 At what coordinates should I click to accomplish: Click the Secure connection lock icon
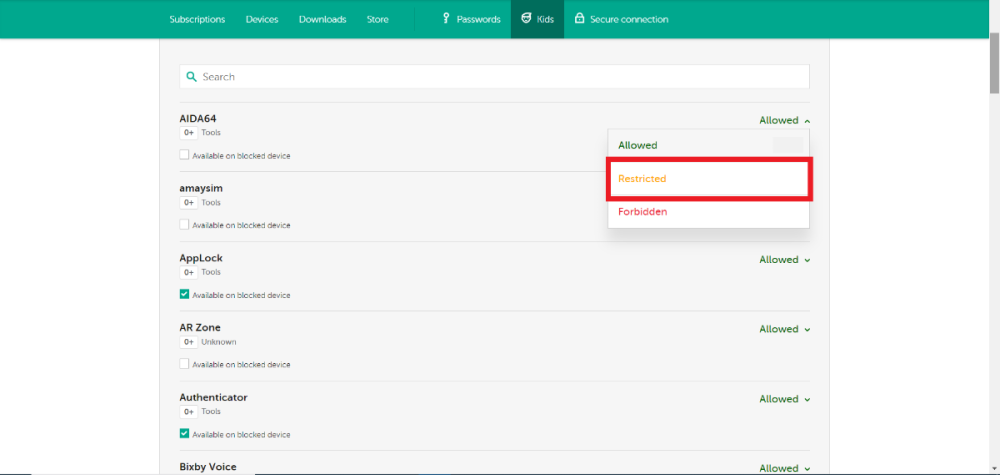579,18
